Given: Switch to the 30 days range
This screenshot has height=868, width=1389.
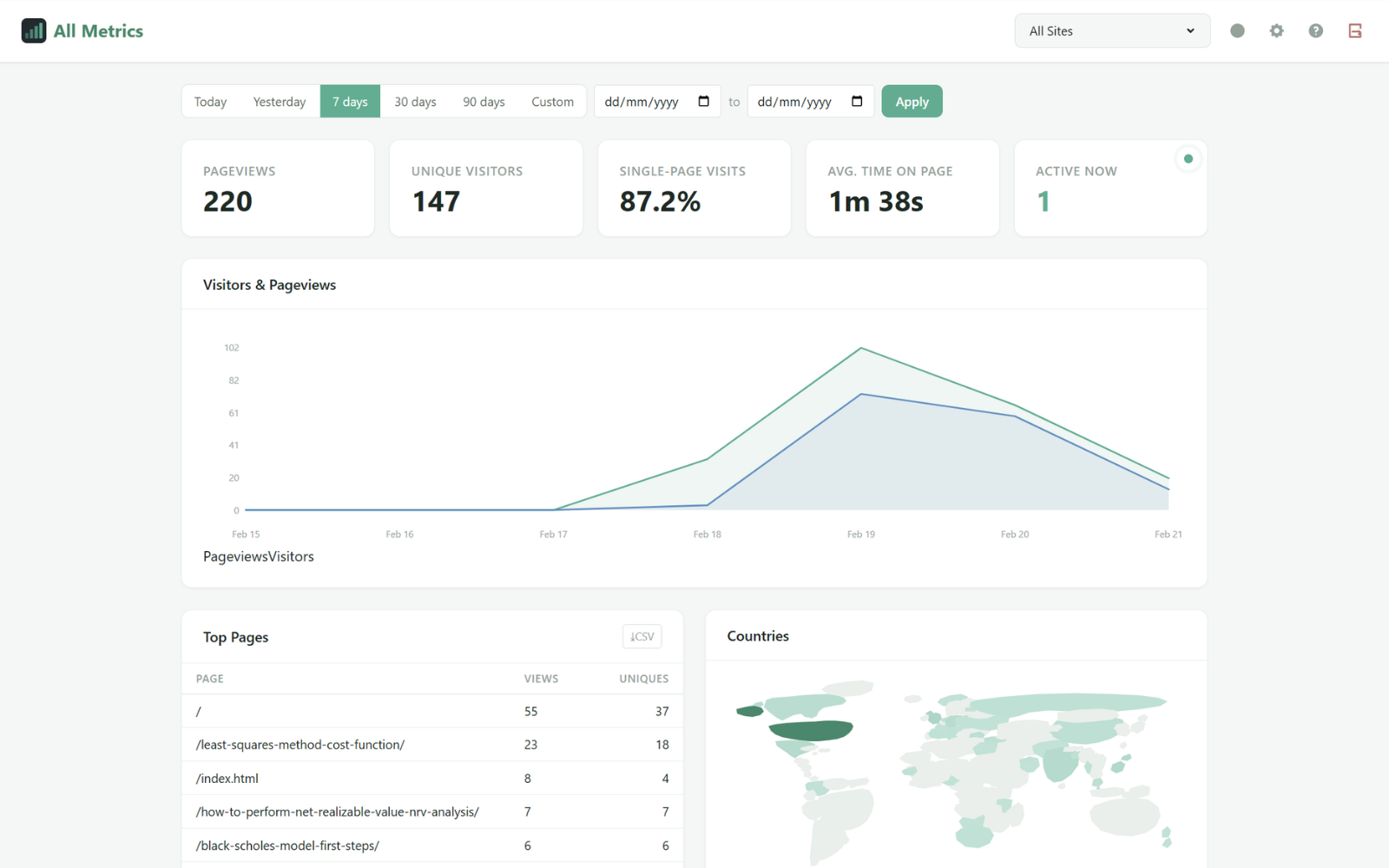Looking at the screenshot, I should pos(415,102).
